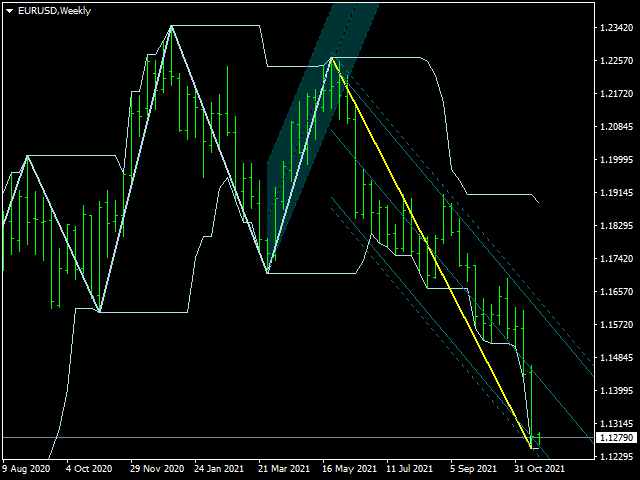640x480 pixels.
Task: Click the 4 Oct 2020 date label
Action: point(89,469)
